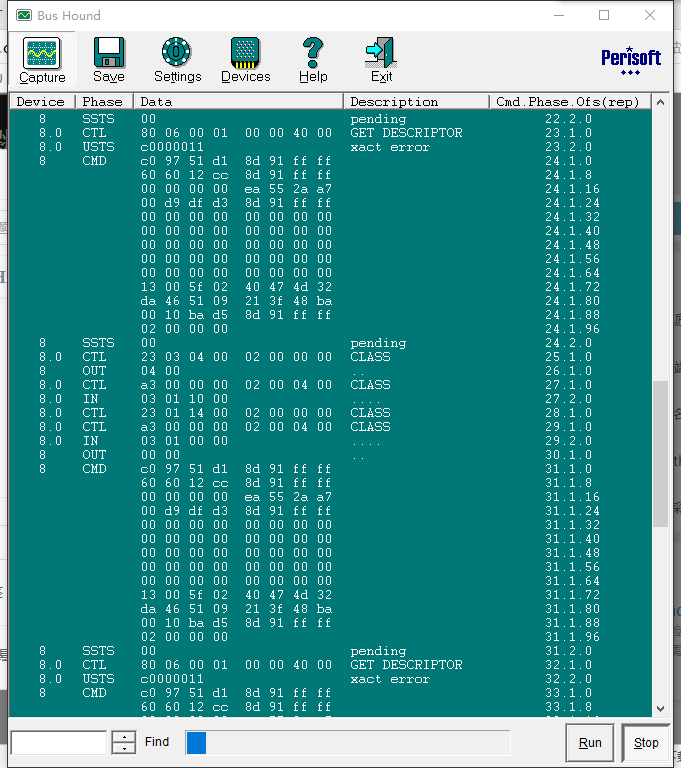Select the CLASS row 29.1.0
The width and height of the screenshot is (681, 768).
coord(331,427)
